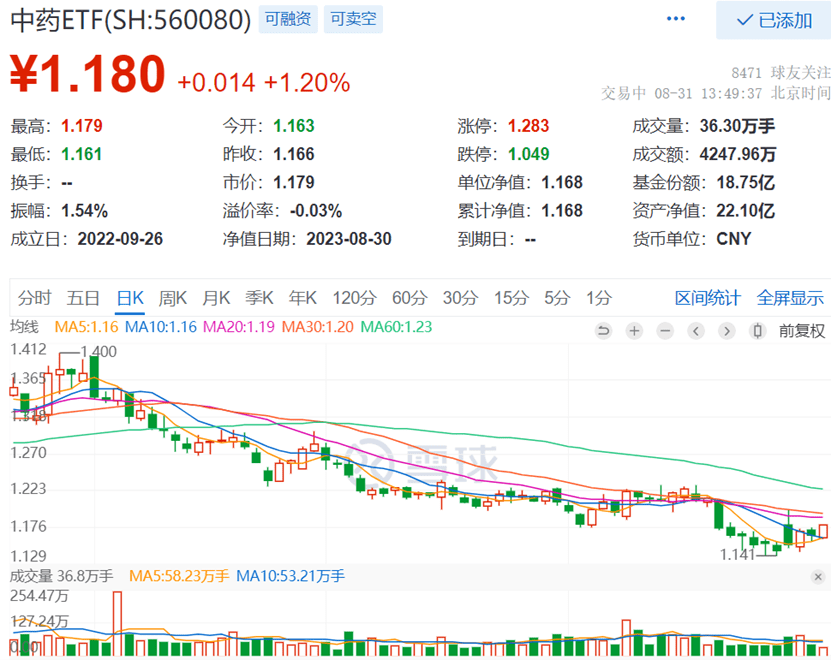Open the three-dot more options menu
Image resolution: width=831 pixels, height=660 pixels.
(x=677, y=20)
